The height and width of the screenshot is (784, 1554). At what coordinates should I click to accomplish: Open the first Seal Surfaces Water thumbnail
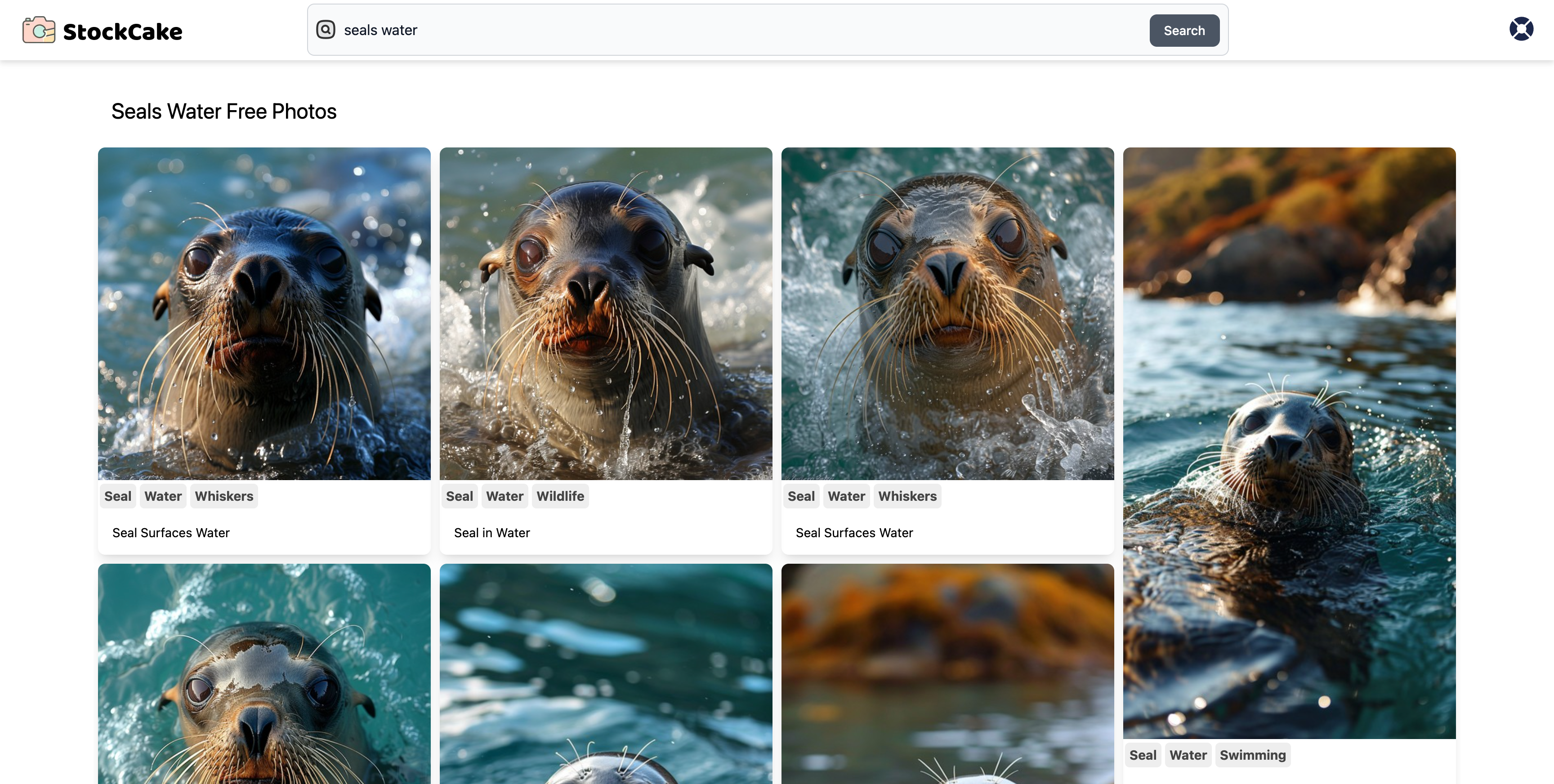(x=264, y=314)
